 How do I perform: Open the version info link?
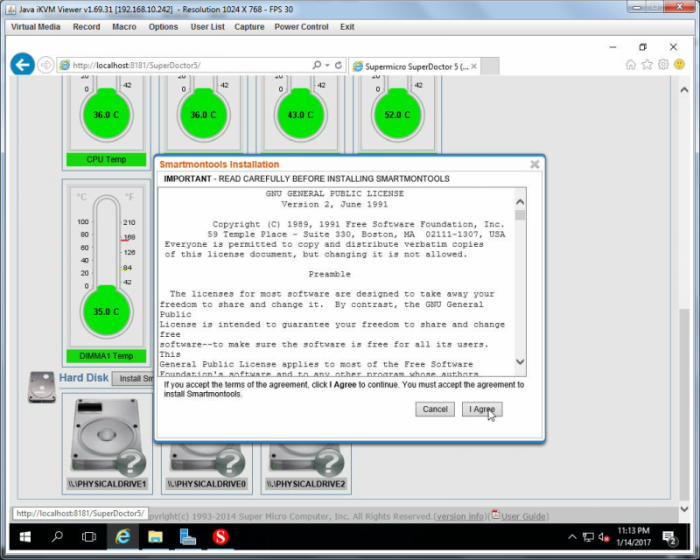pos(460,516)
